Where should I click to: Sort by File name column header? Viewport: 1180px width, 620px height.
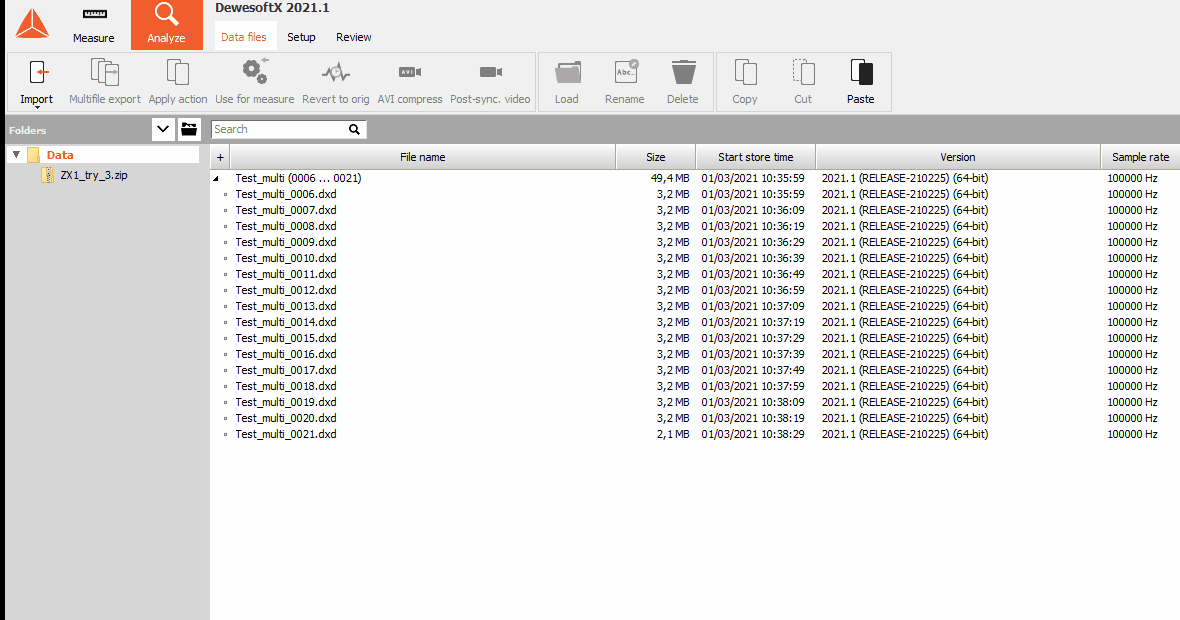coord(423,157)
